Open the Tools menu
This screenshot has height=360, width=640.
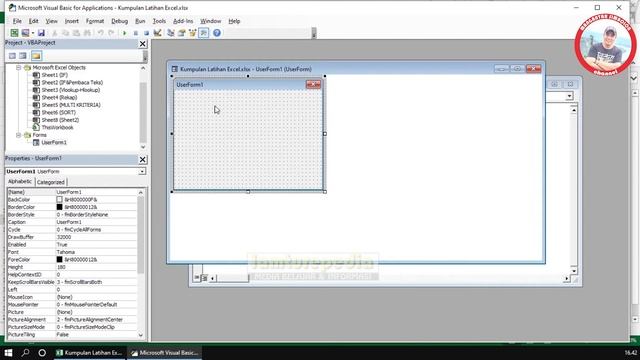[x=159, y=21]
